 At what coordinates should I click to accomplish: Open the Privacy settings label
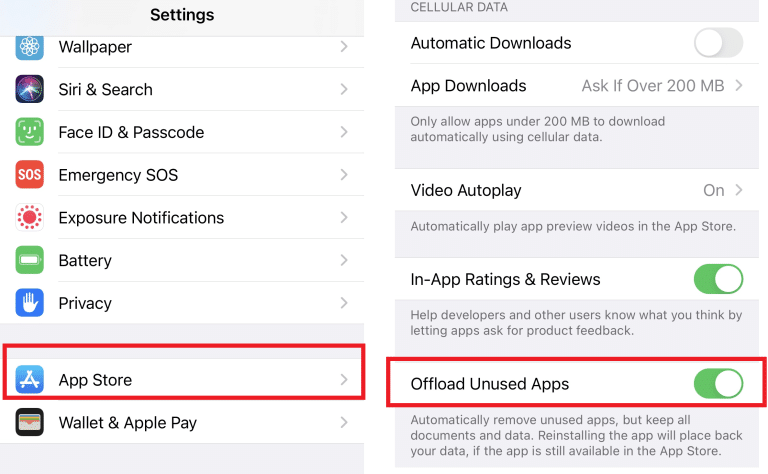(85, 303)
